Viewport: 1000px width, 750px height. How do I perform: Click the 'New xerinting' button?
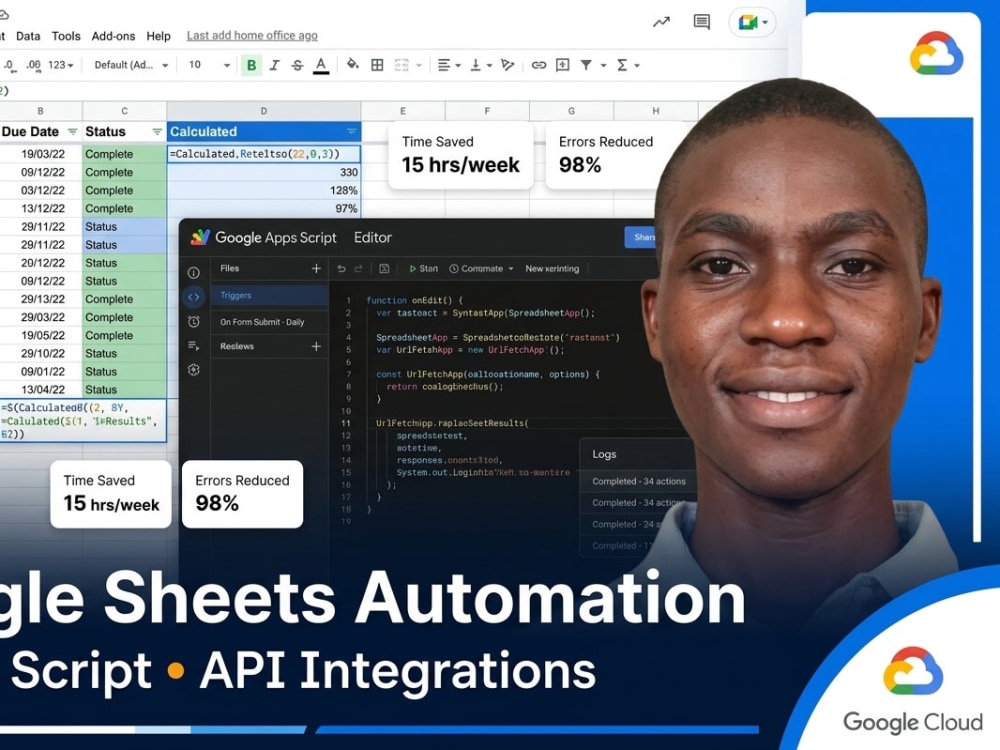(552, 268)
